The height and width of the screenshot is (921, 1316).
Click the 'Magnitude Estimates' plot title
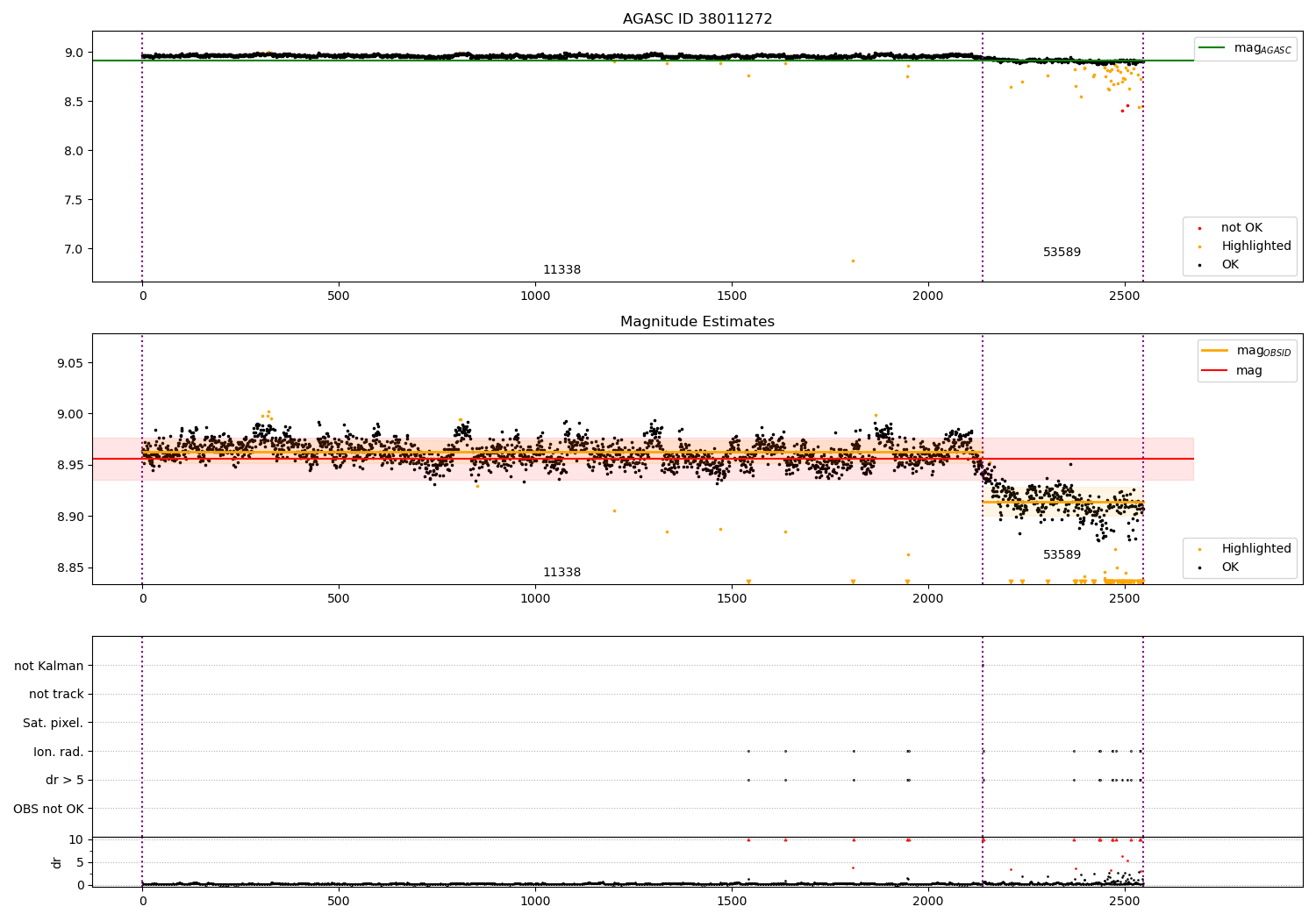click(697, 322)
